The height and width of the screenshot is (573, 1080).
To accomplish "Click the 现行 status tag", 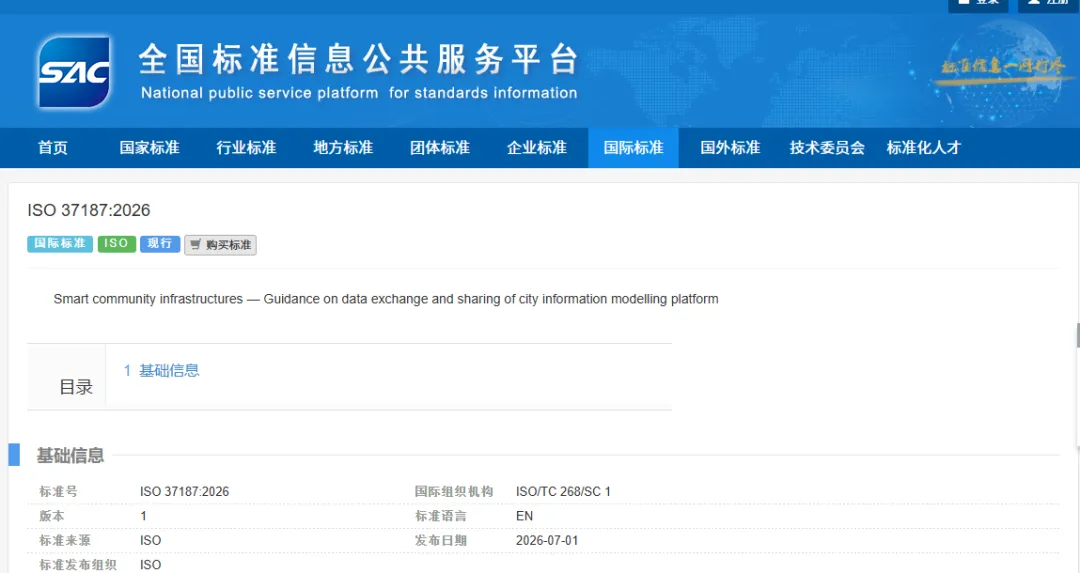I will [160, 244].
